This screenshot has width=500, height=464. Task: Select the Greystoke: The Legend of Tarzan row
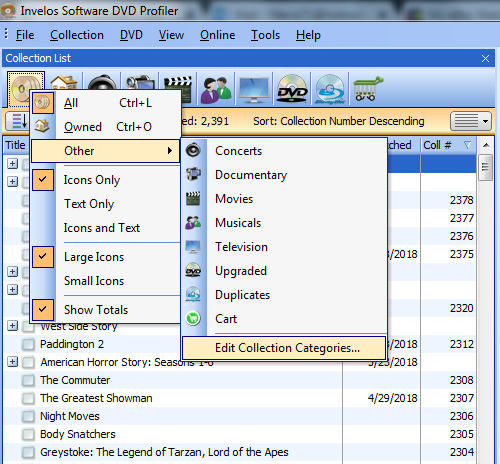(239, 452)
